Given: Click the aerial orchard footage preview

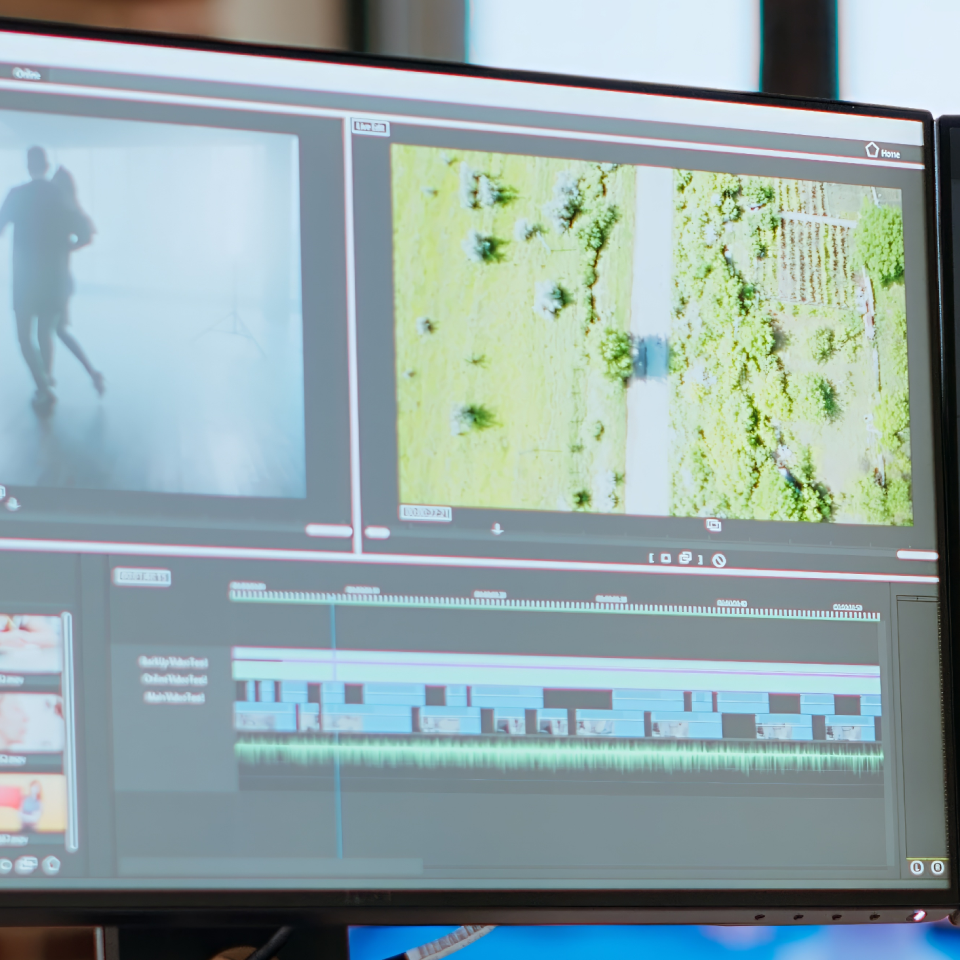Looking at the screenshot, I should coord(651,334).
